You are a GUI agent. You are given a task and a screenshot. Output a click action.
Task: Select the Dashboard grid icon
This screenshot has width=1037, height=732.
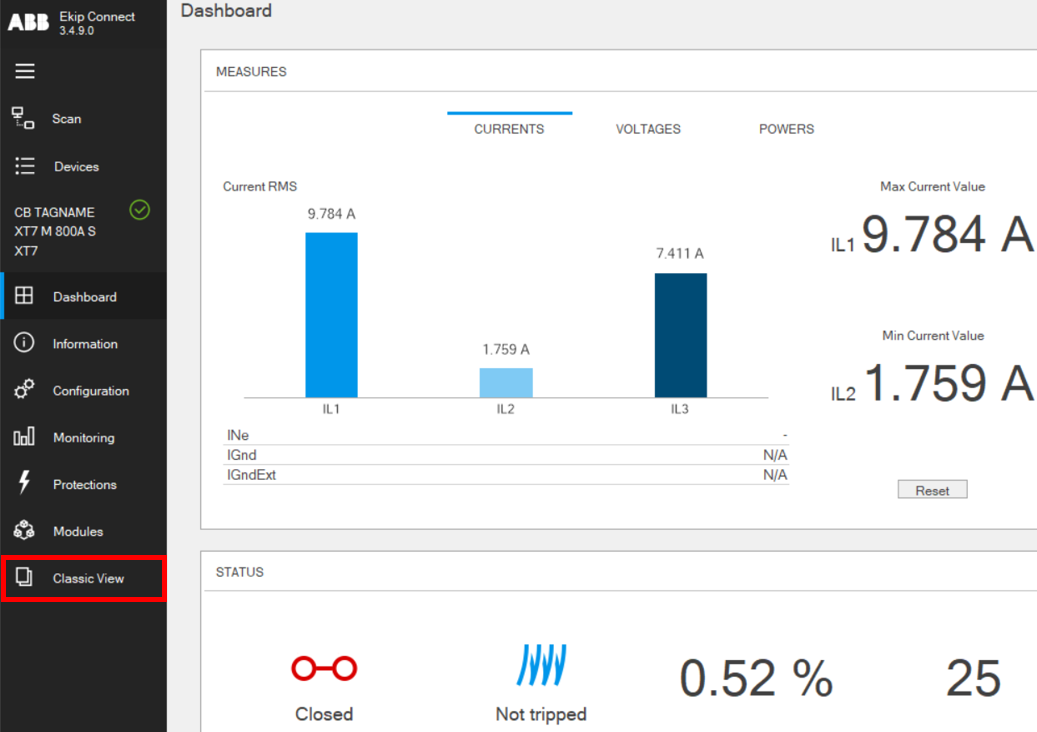pyautogui.click(x=24, y=296)
